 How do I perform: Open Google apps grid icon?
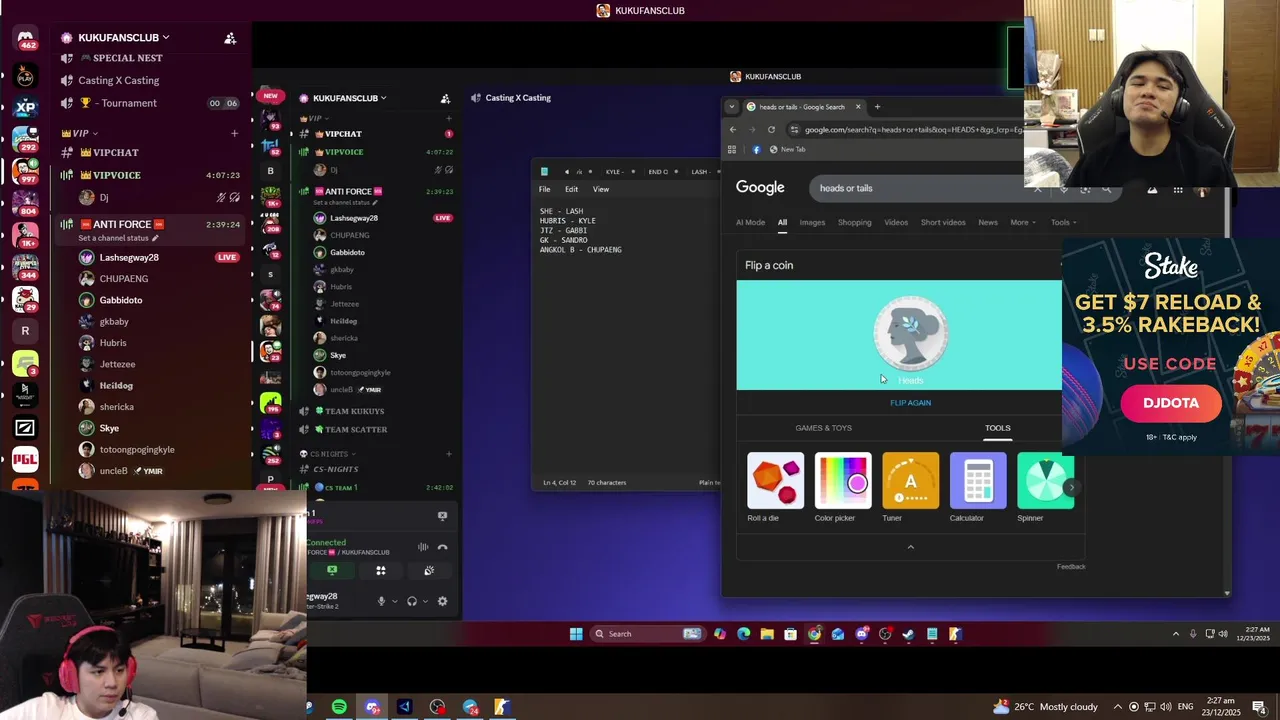tap(1178, 190)
